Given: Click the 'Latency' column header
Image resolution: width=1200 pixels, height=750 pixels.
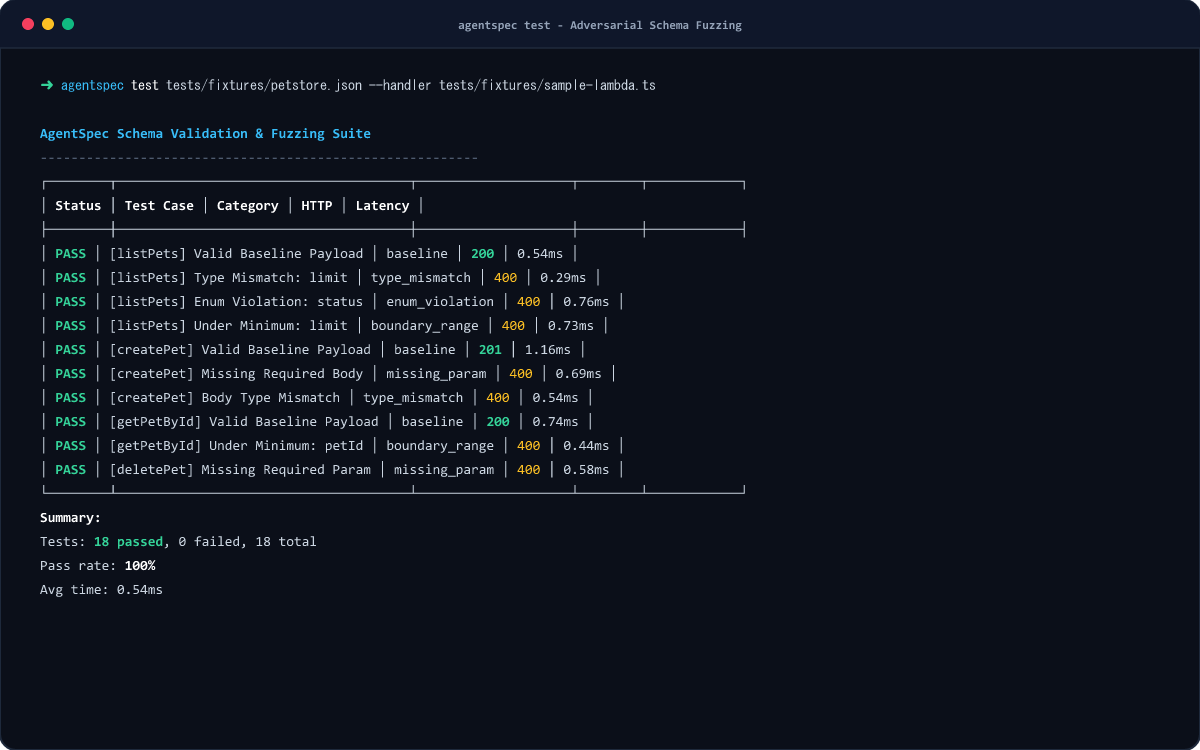Looking at the screenshot, I should click(382, 206).
